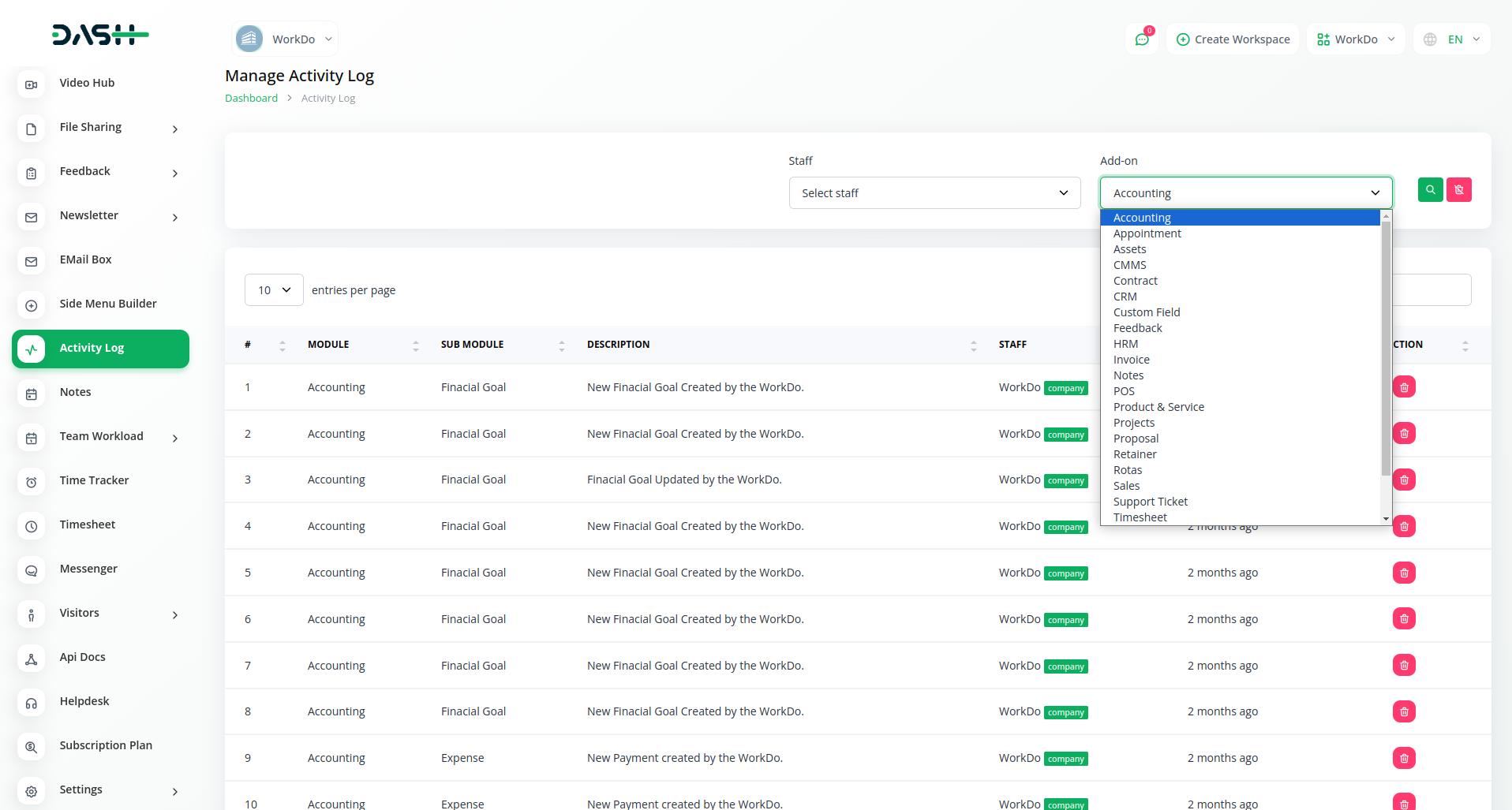Image resolution: width=1512 pixels, height=810 pixels.
Task: Open Time Tracker from sidebar
Action: coord(94,480)
